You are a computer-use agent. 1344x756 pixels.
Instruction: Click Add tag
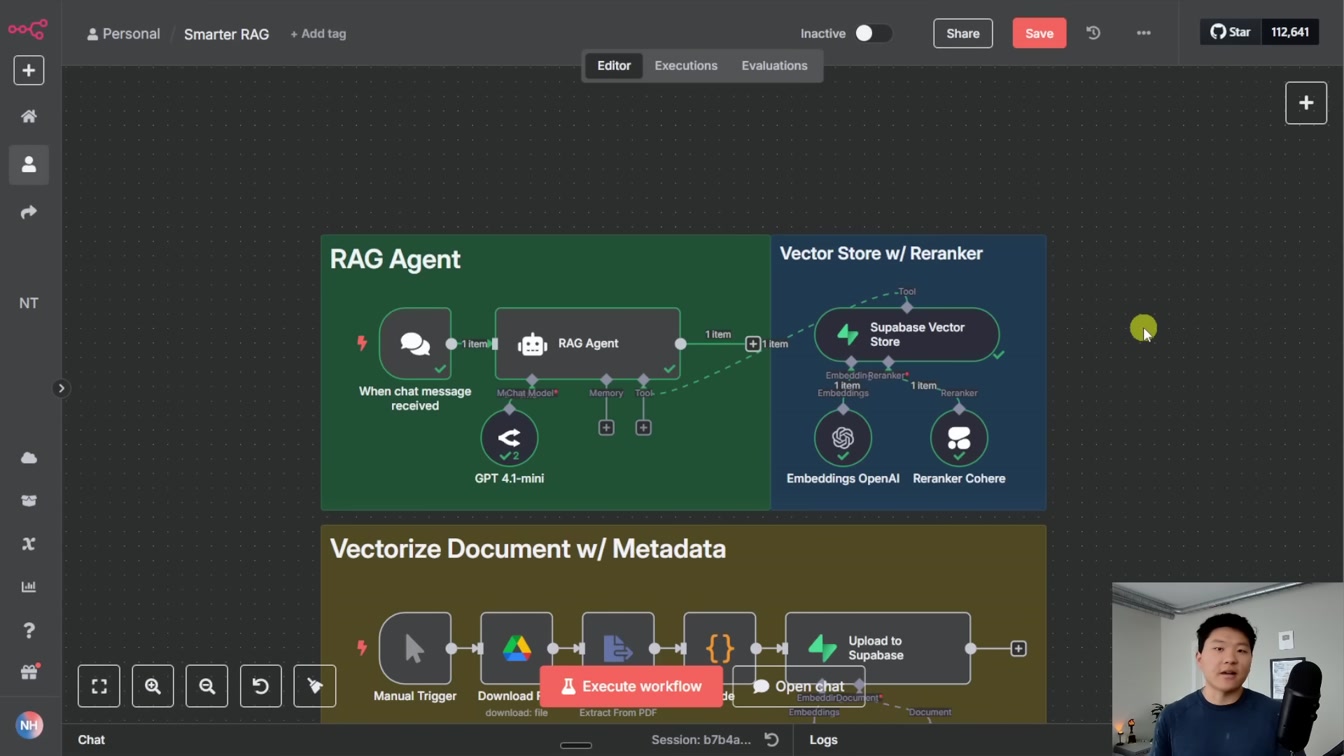tap(318, 34)
